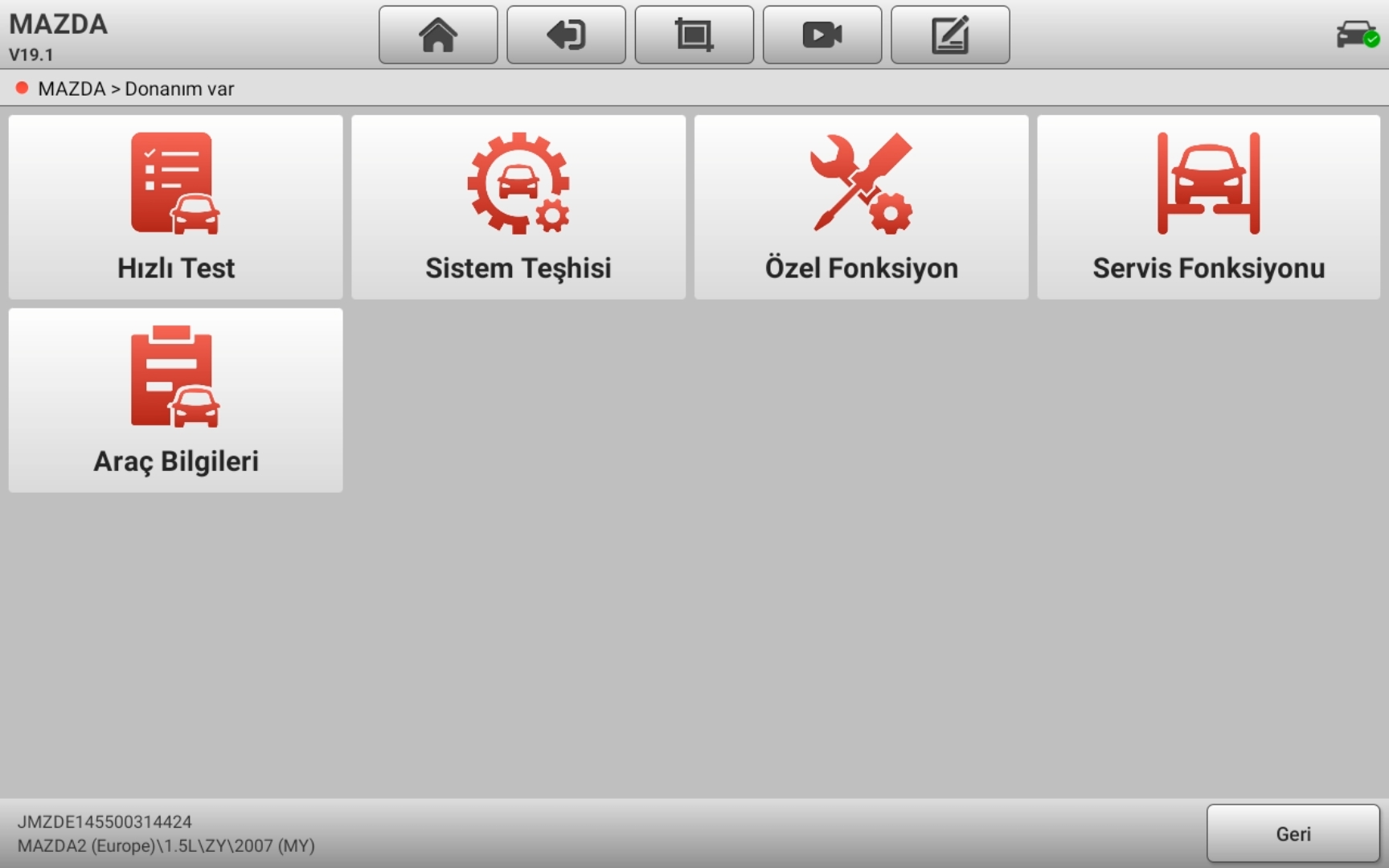The height and width of the screenshot is (868, 1389).
Task: Click the MAZDA2 (Europe) model info text
Action: point(166,845)
